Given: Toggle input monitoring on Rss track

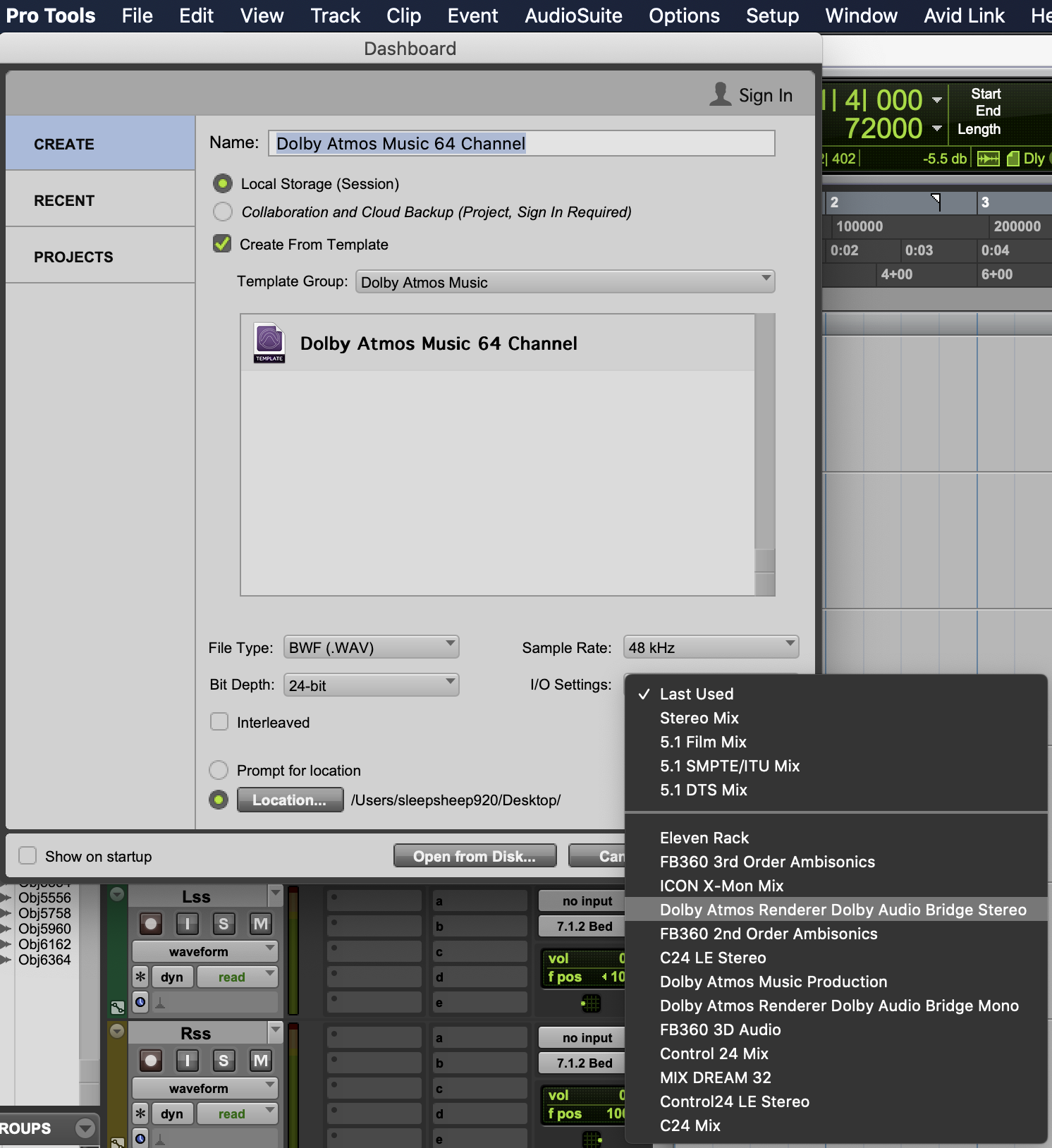Looking at the screenshot, I should point(187,1061).
